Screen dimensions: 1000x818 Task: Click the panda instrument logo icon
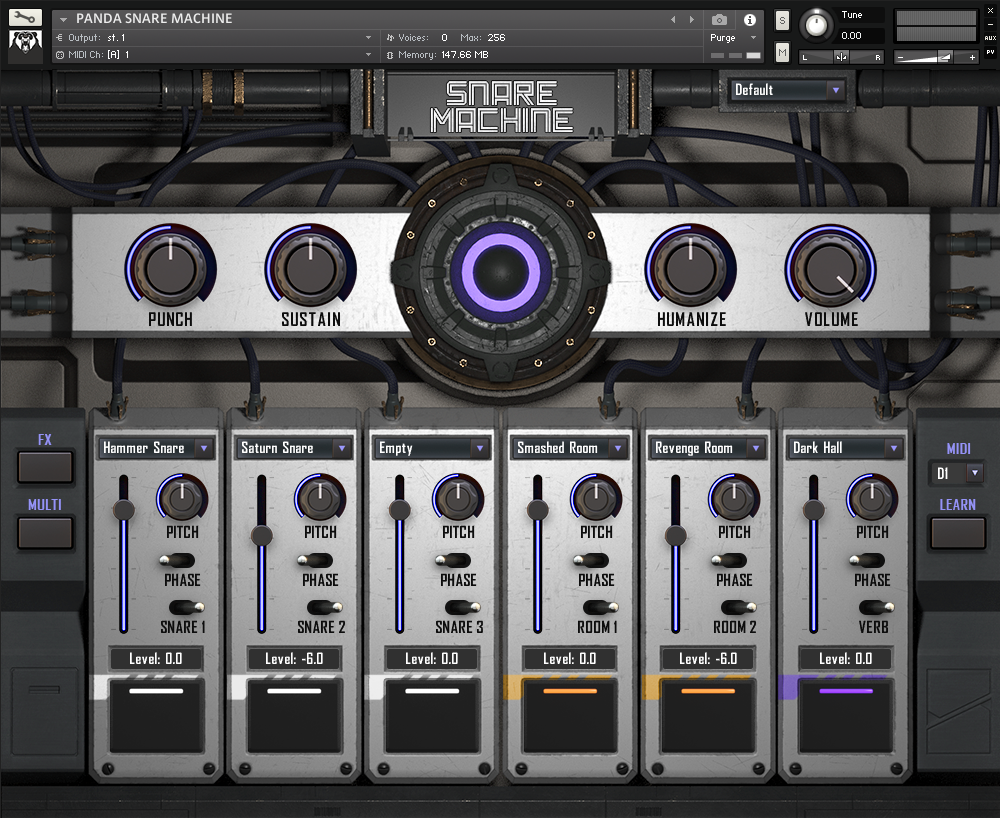coord(25,44)
